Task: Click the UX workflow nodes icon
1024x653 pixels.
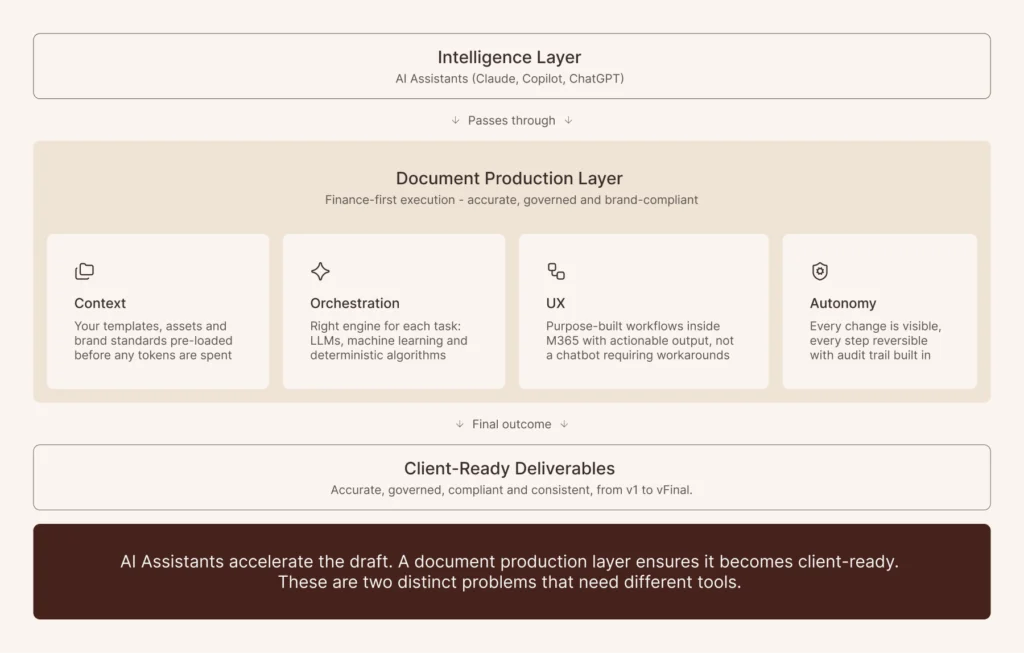Action: [556, 271]
